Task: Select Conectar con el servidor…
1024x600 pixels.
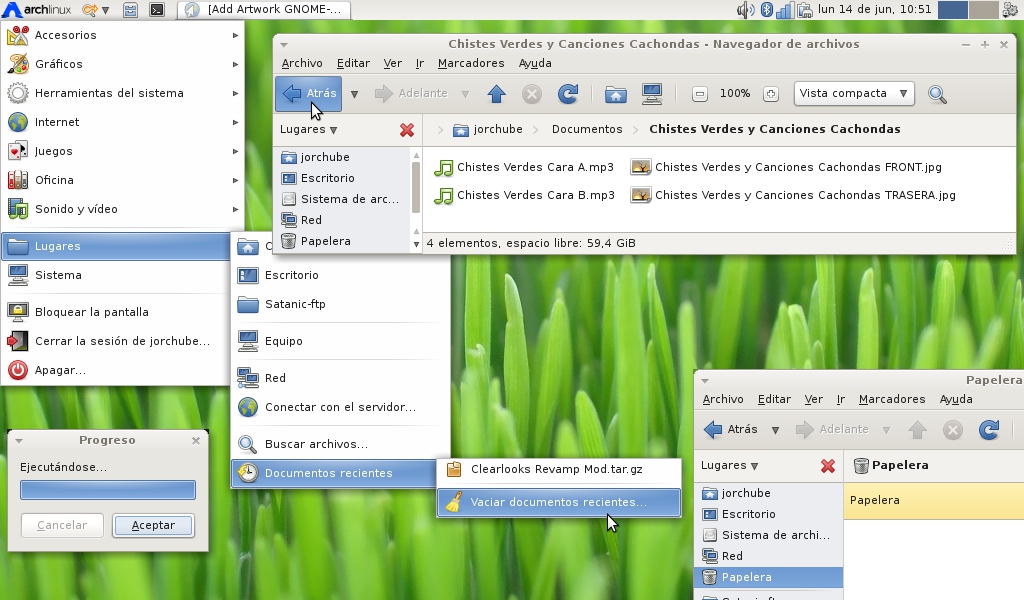Action: pyautogui.click(x=340, y=407)
